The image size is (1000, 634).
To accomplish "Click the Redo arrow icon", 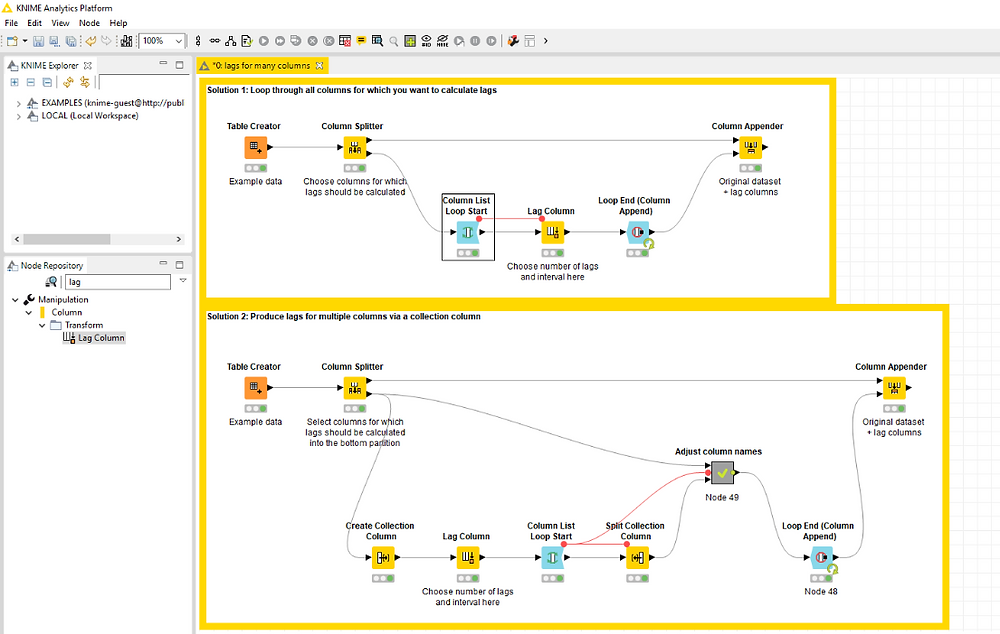I will pyautogui.click(x=106, y=41).
